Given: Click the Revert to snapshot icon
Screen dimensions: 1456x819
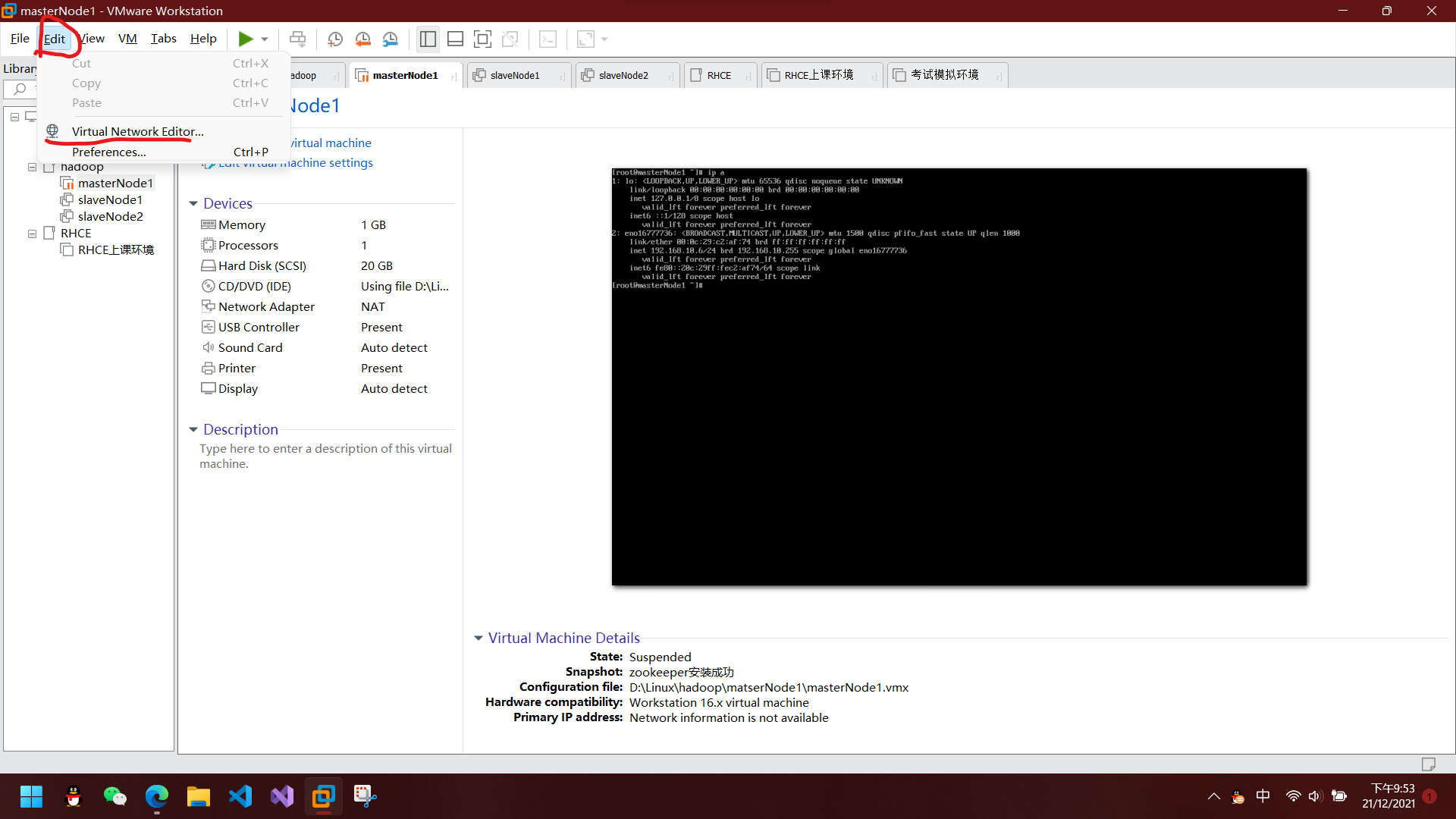Looking at the screenshot, I should (x=362, y=38).
